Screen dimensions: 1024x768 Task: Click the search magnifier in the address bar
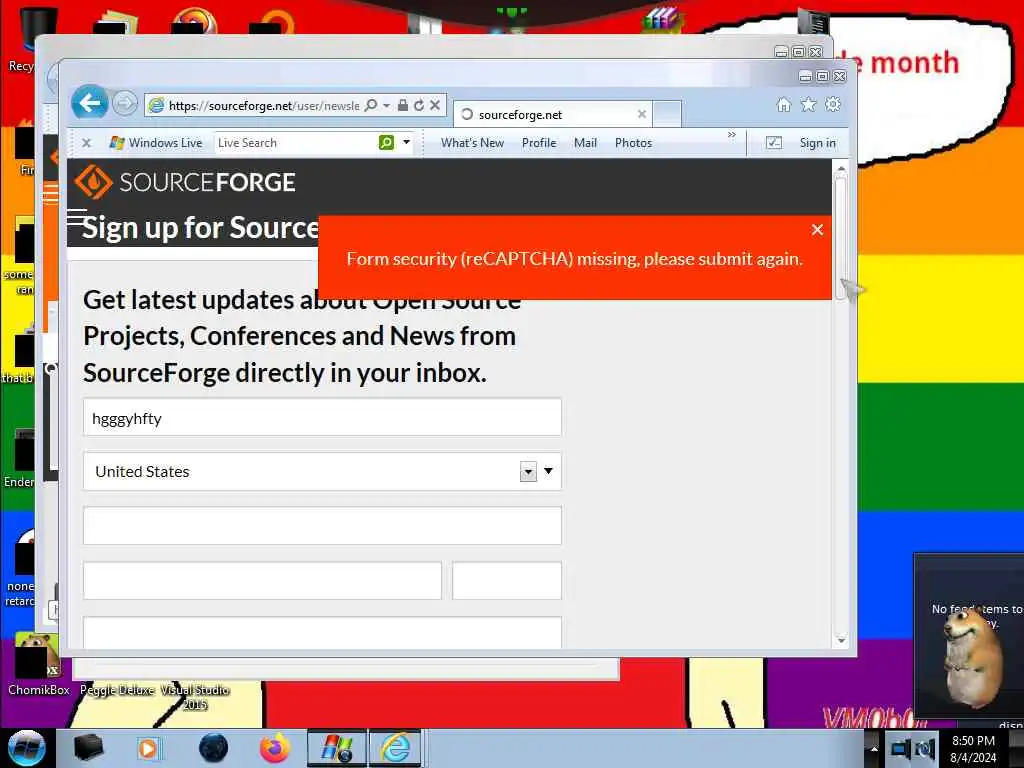(370, 105)
